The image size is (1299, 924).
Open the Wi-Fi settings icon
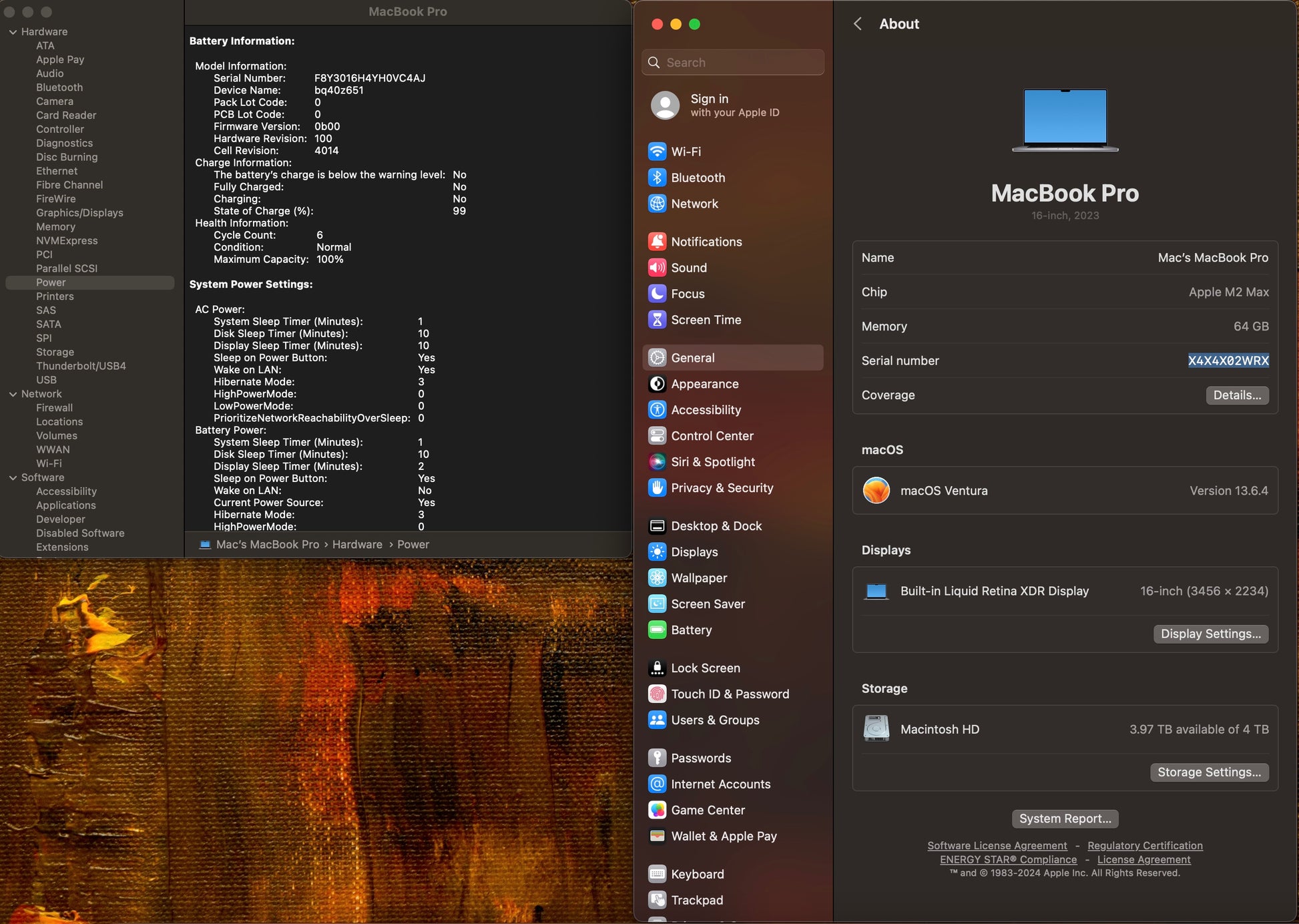coord(657,152)
